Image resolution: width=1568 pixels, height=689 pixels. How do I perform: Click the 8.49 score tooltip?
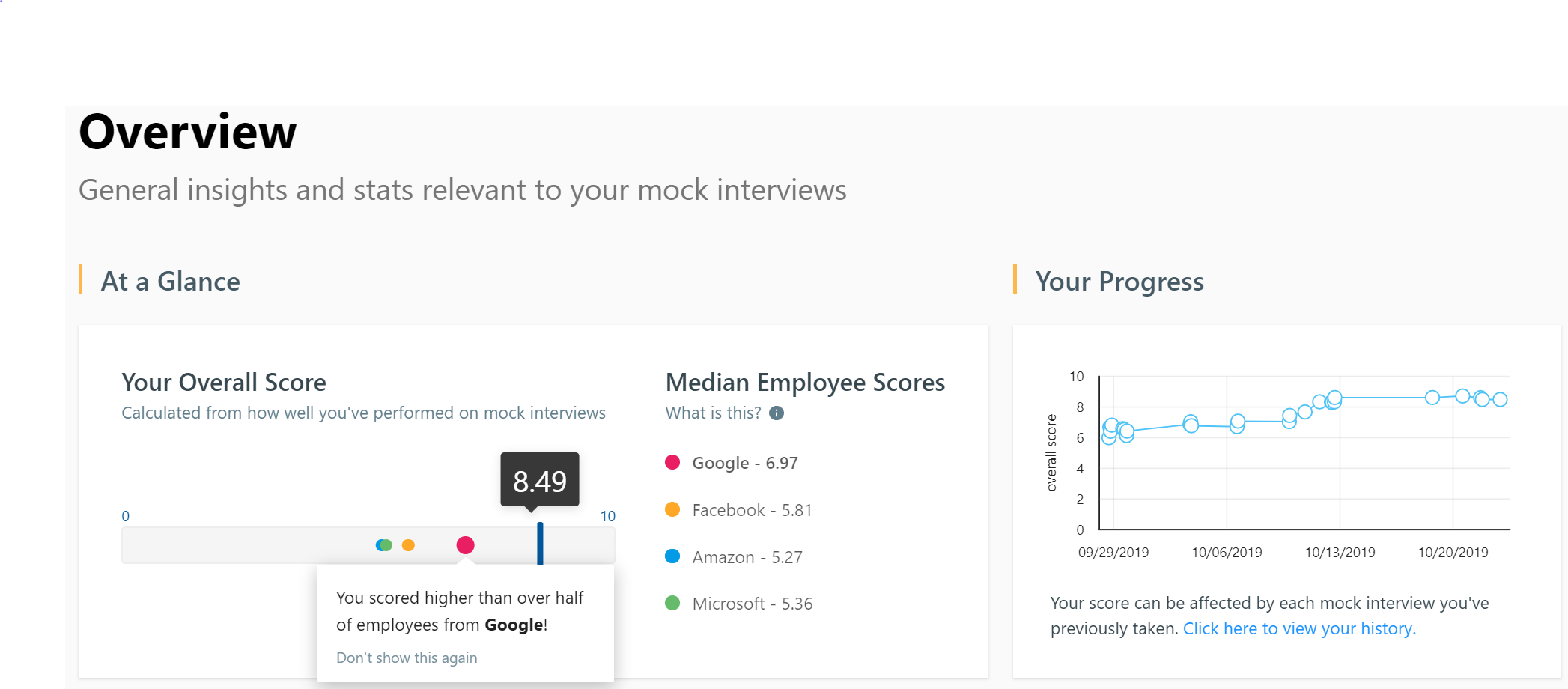(540, 481)
